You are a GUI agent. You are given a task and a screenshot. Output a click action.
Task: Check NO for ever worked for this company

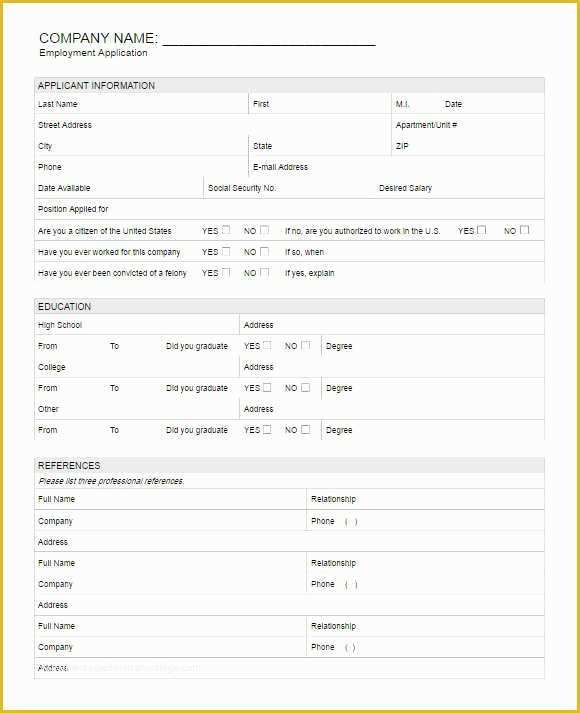click(265, 251)
